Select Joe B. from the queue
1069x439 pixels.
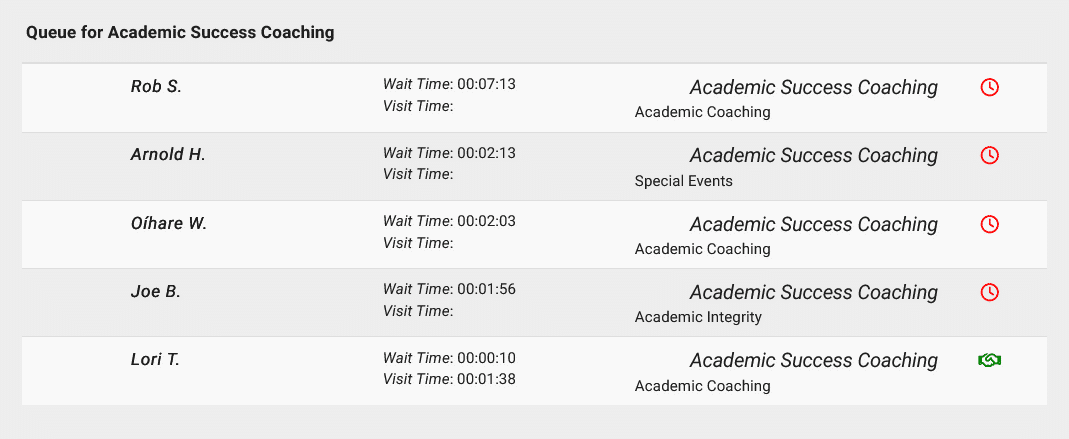pos(156,291)
